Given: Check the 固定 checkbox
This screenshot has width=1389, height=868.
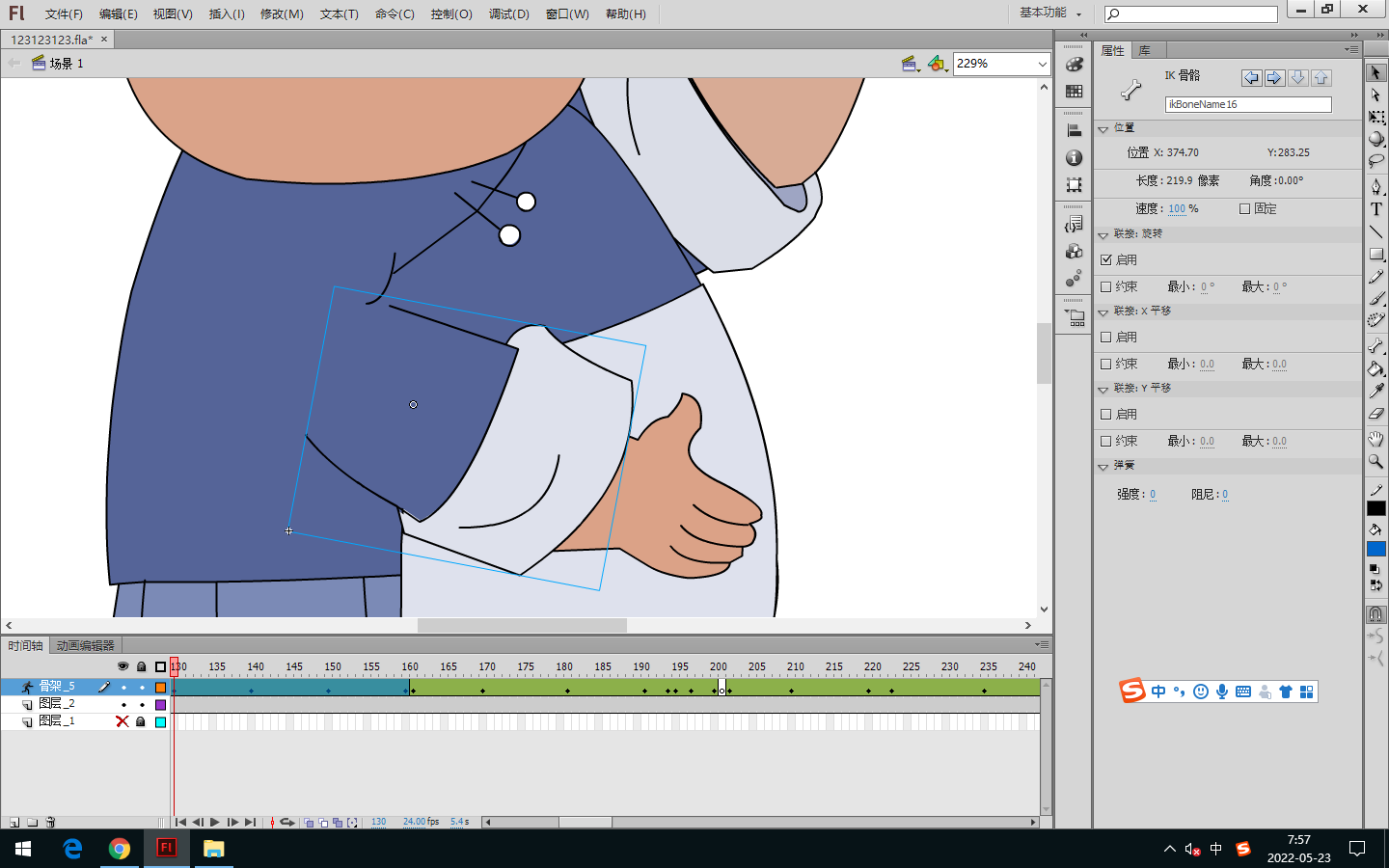Looking at the screenshot, I should click(1244, 208).
